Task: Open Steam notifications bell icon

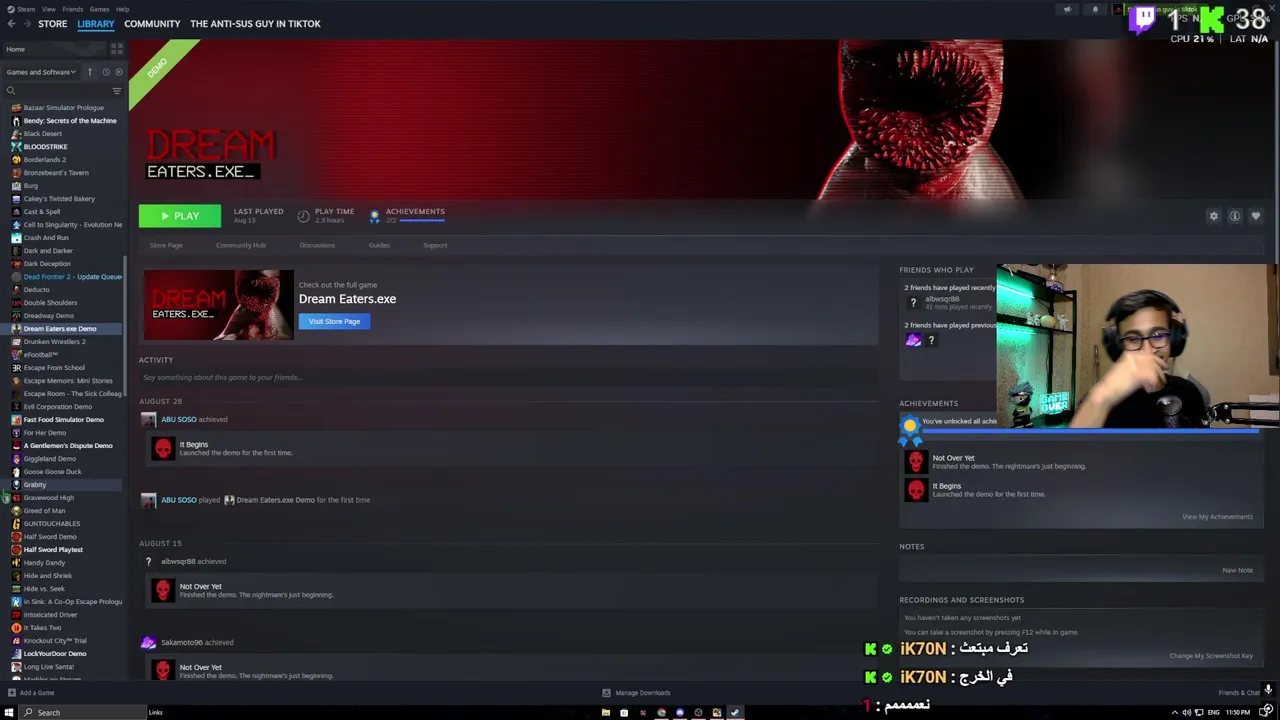Action: point(1095,10)
